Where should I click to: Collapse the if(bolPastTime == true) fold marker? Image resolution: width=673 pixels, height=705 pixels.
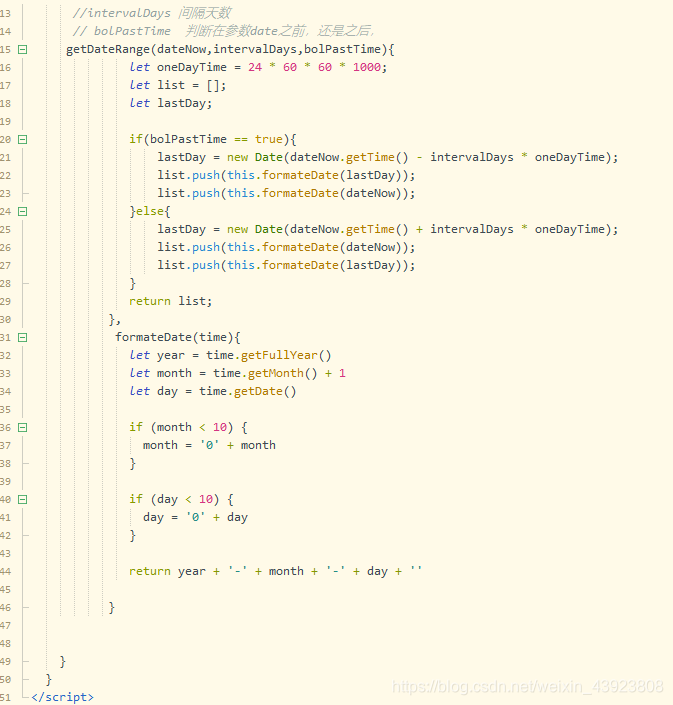[22, 139]
